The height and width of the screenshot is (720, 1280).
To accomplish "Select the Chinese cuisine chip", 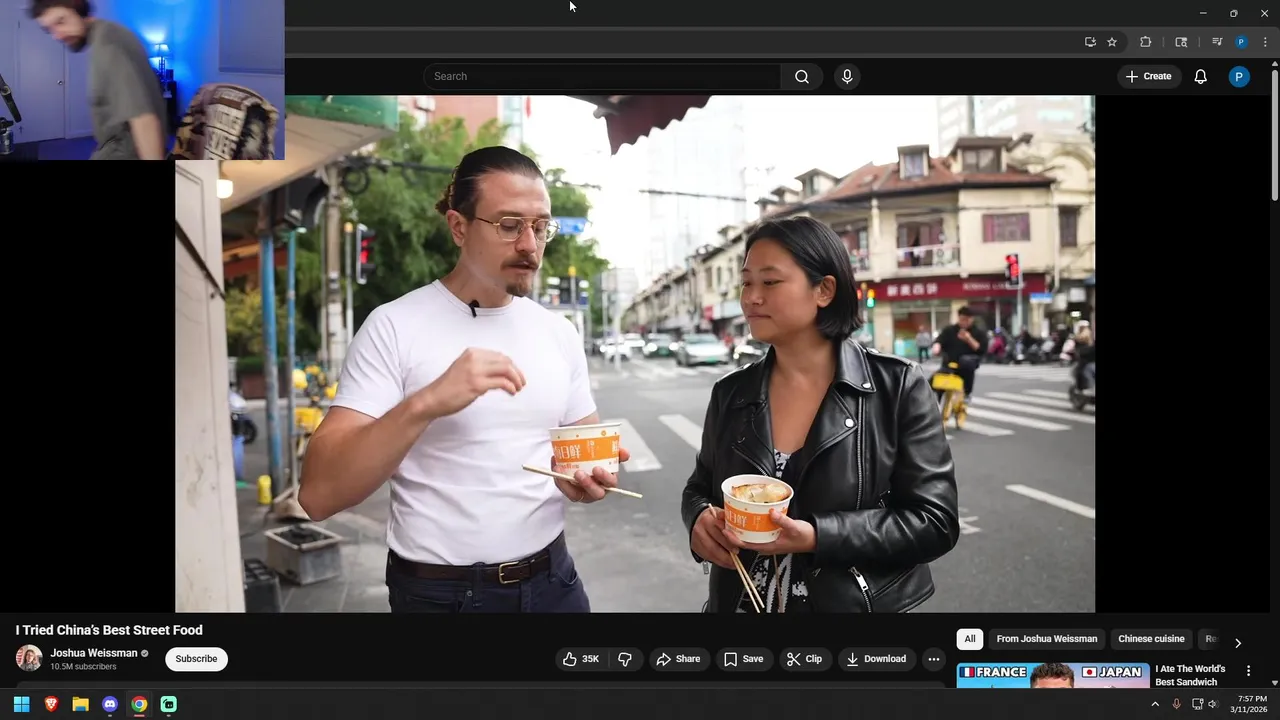I will (x=1151, y=639).
